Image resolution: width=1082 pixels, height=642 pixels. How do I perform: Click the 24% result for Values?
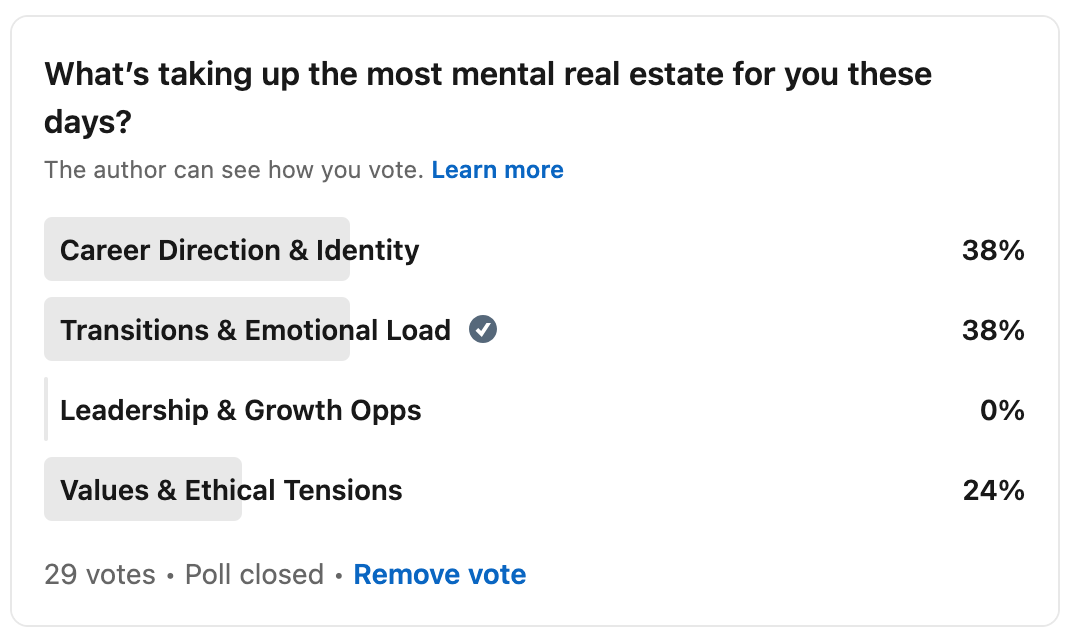tap(993, 490)
